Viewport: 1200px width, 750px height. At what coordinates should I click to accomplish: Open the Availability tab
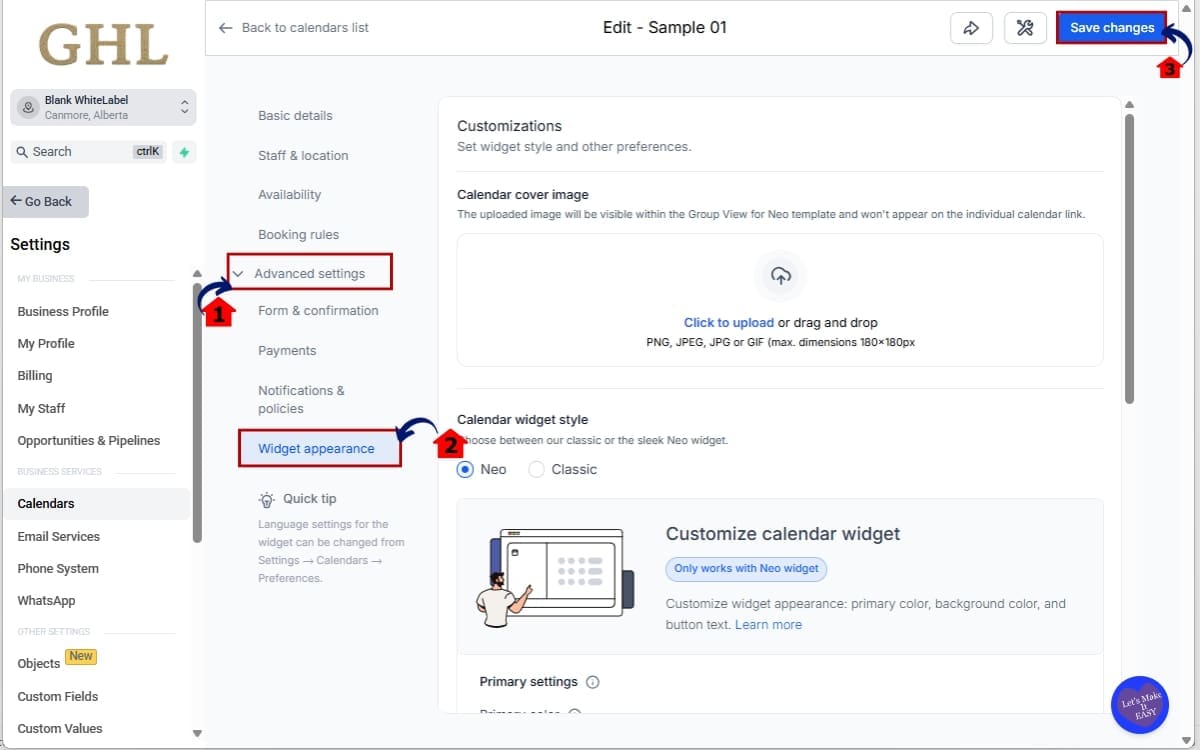290,195
